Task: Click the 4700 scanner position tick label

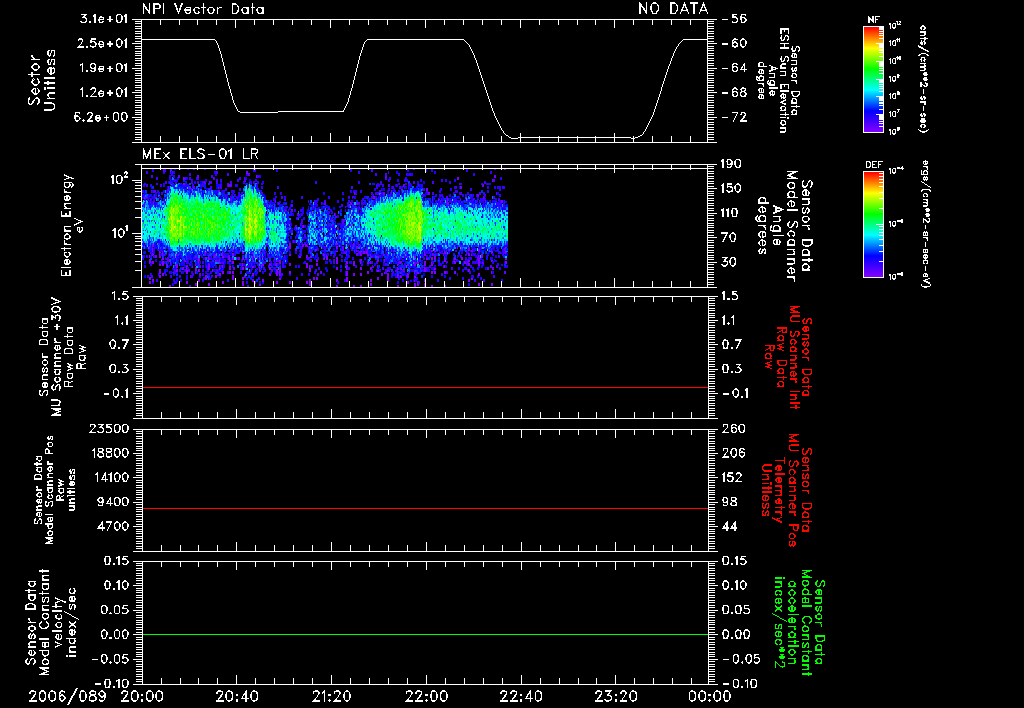Action: (x=114, y=526)
